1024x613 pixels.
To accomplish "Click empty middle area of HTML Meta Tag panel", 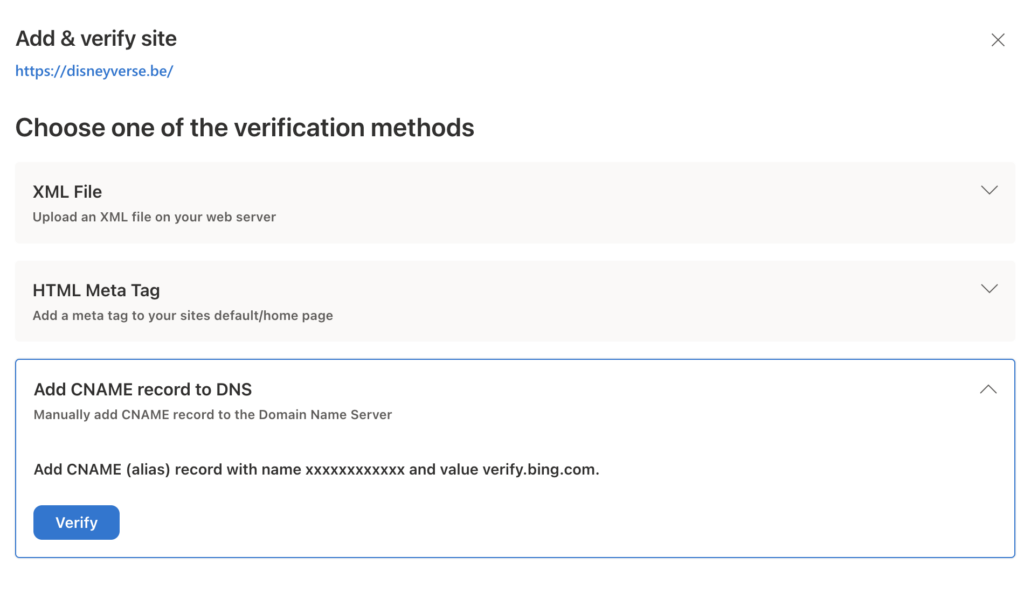I will (x=600, y=302).
